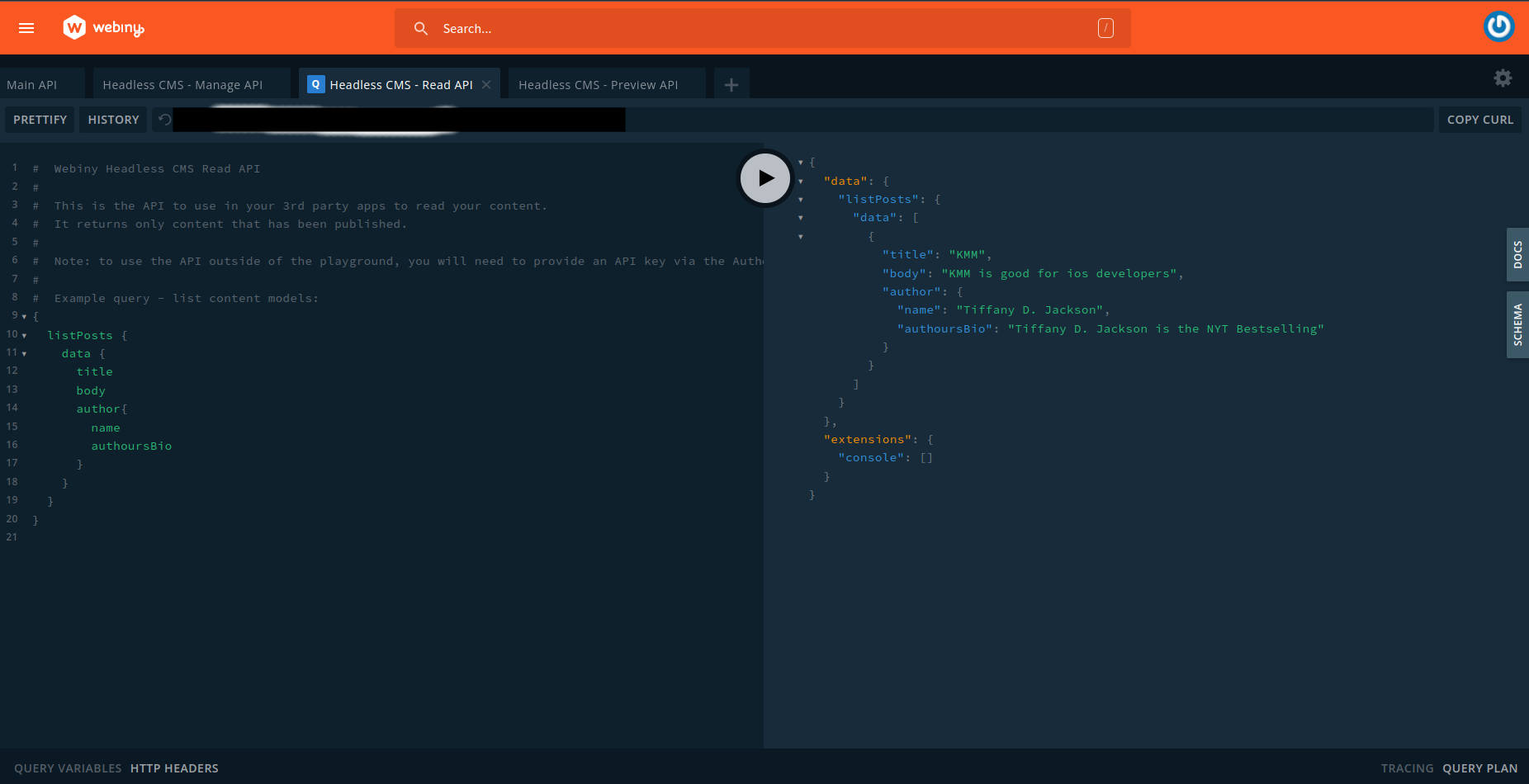
Task: Open the settings gear for the playground
Action: (x=1502, y=78)
